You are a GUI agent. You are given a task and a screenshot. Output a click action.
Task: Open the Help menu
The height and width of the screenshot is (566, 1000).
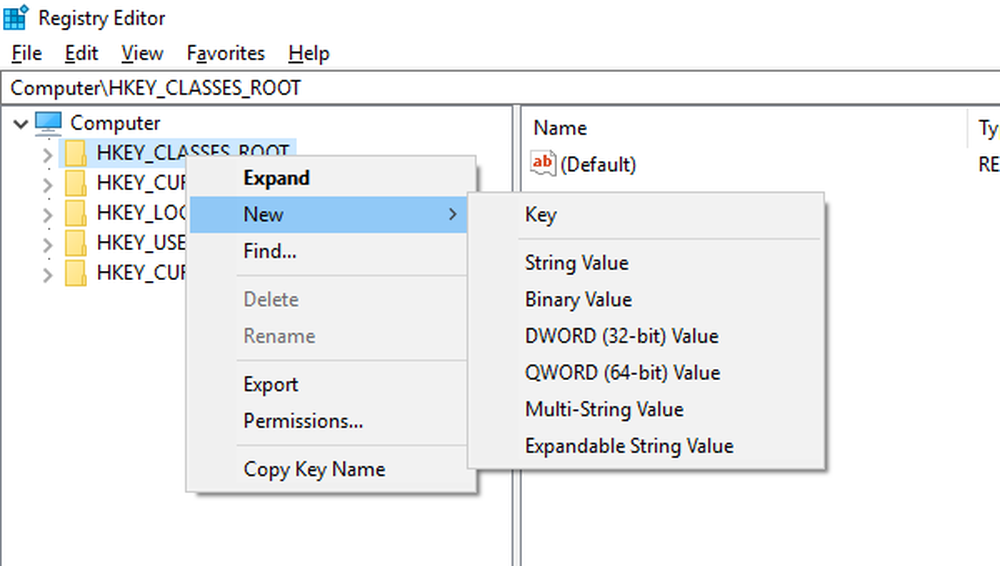pyautogui.click(x=309, y=53)
